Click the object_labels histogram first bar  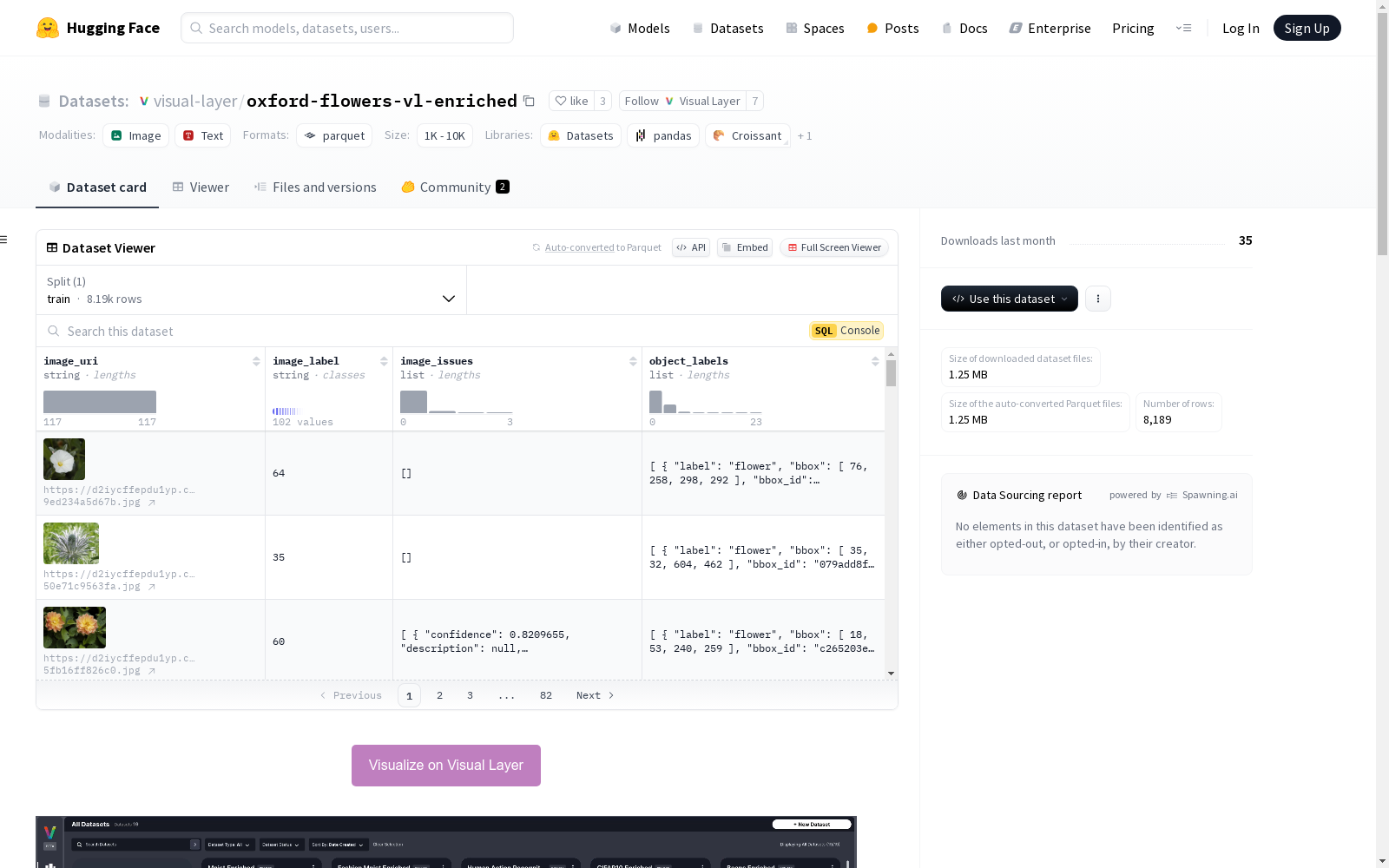point(655,402)
